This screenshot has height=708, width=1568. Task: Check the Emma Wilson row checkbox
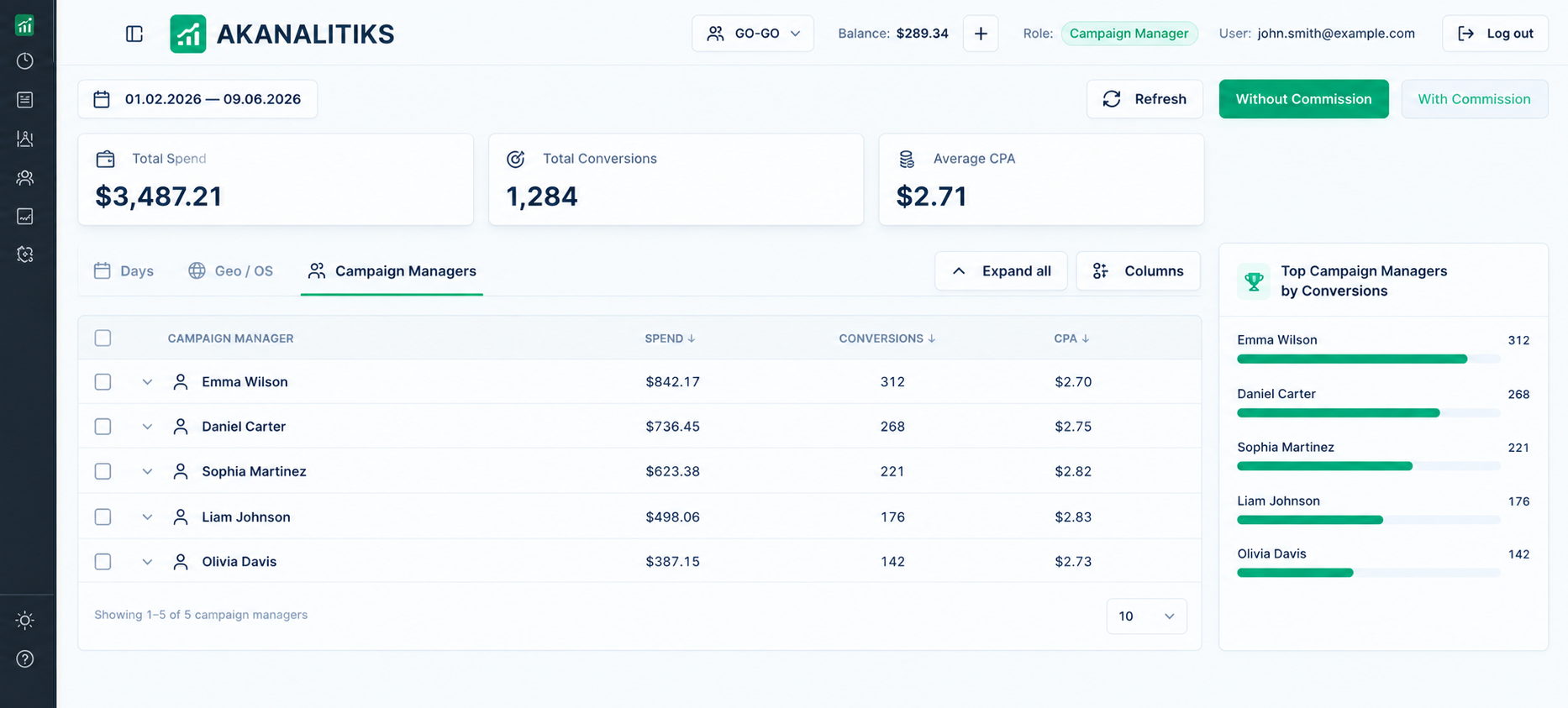click(x=103, y=382)
